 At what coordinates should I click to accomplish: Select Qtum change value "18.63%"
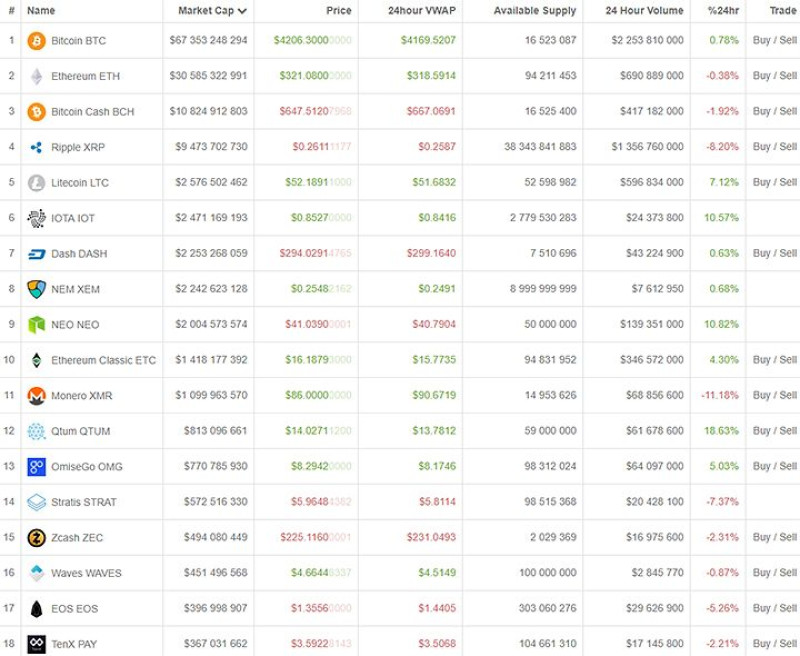[x=721, y=431]
